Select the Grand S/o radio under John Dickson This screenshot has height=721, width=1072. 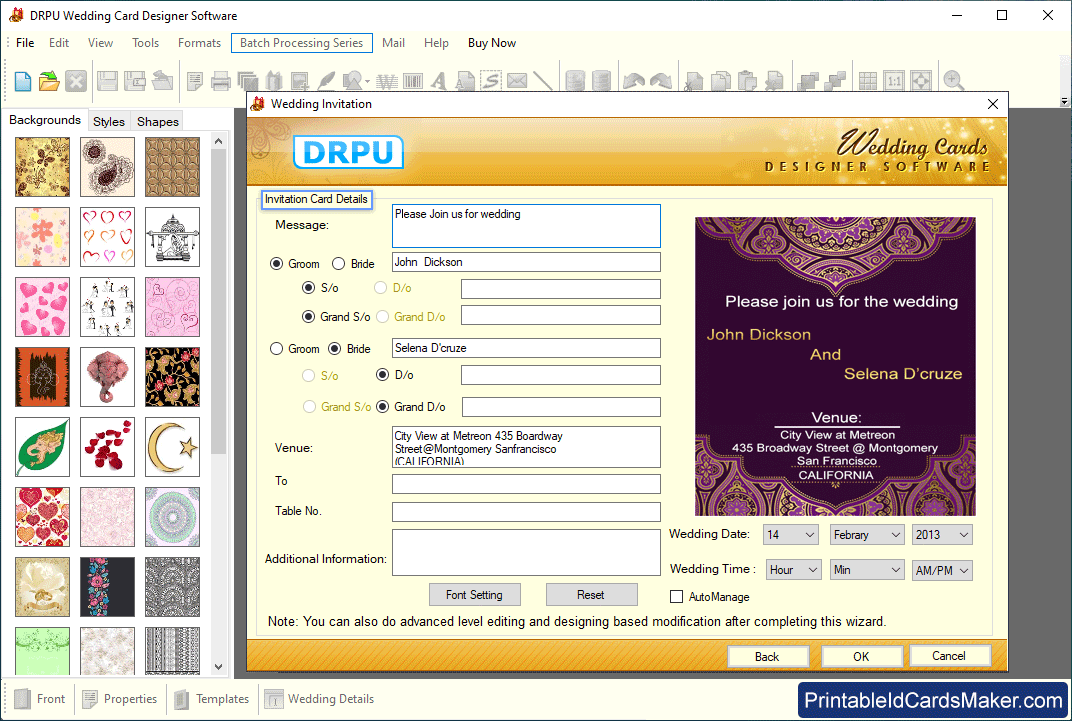click(308, 316)
